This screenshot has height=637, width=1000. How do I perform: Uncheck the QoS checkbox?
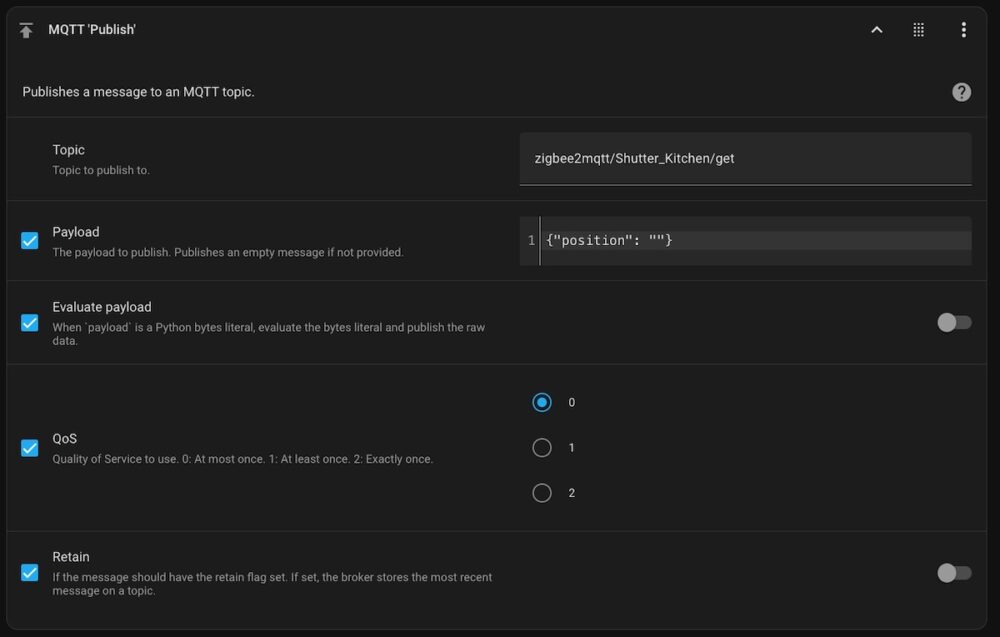[29, 448]
